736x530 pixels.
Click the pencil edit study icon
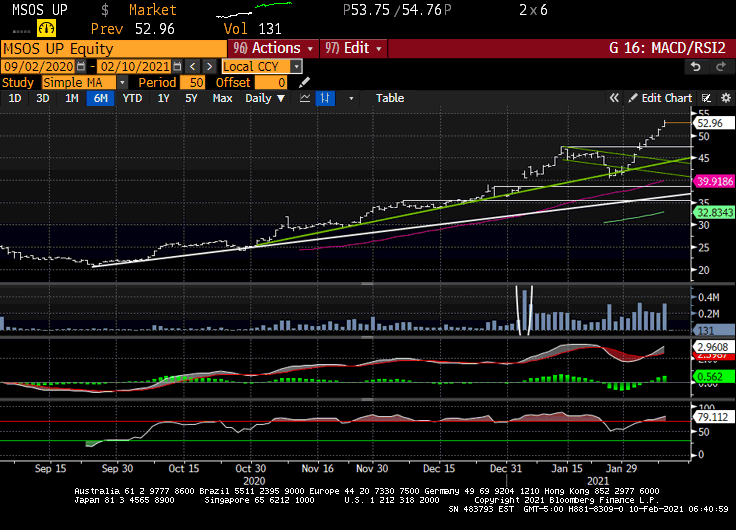pyautogui.click(x=305, y=83)
